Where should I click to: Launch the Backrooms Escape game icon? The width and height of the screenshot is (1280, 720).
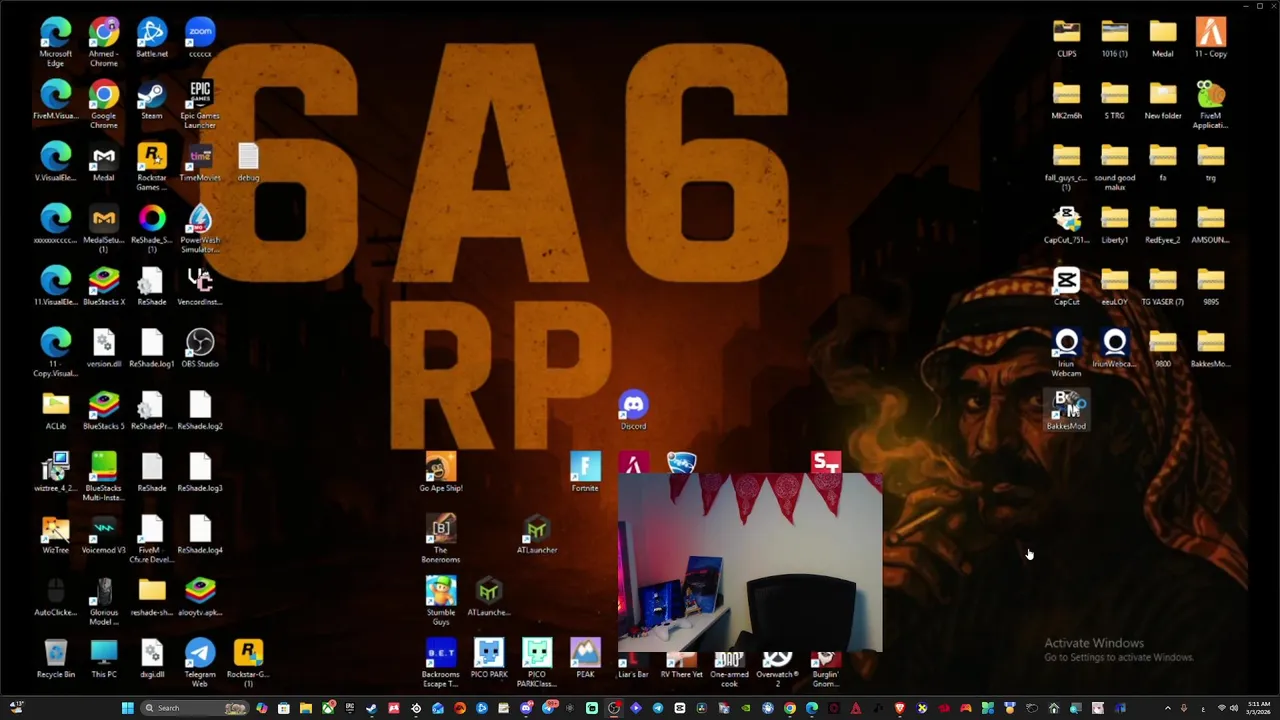(x=441, y=662)
